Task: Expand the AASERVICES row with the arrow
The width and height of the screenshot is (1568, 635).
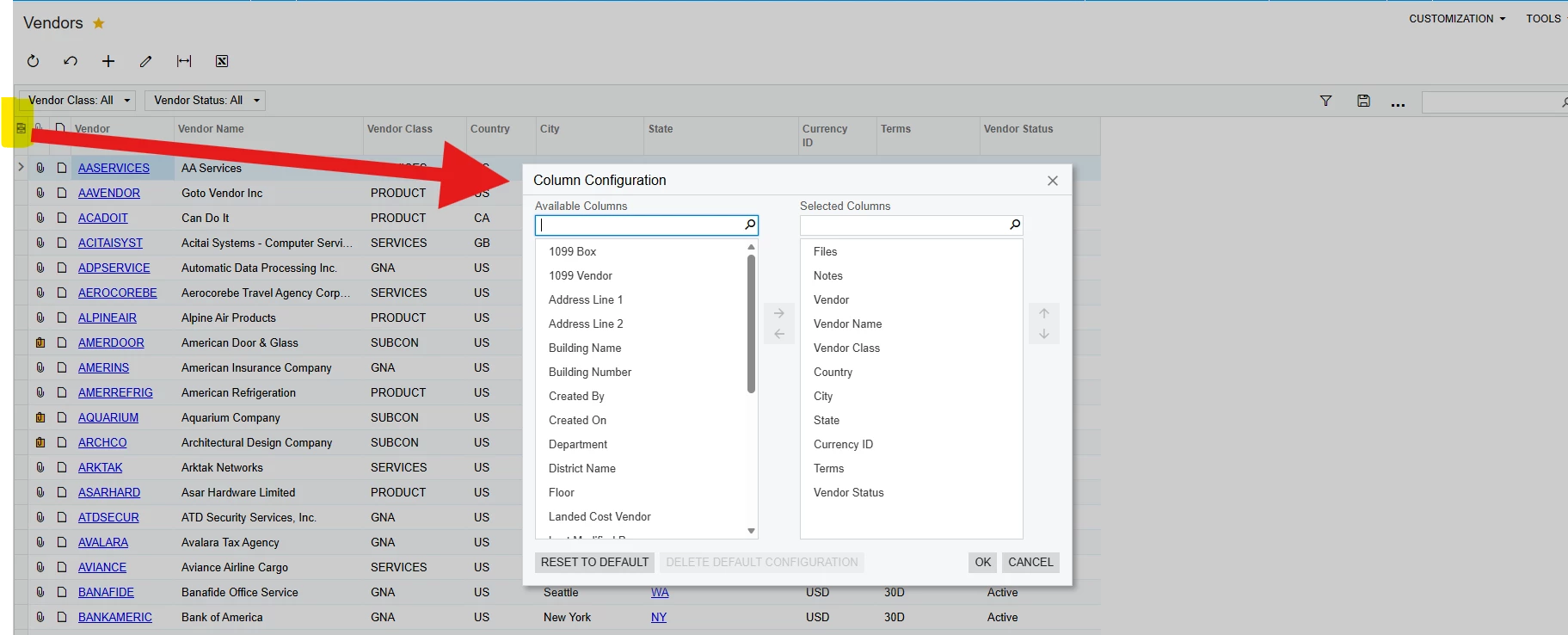Action: (x=21, y=167)
